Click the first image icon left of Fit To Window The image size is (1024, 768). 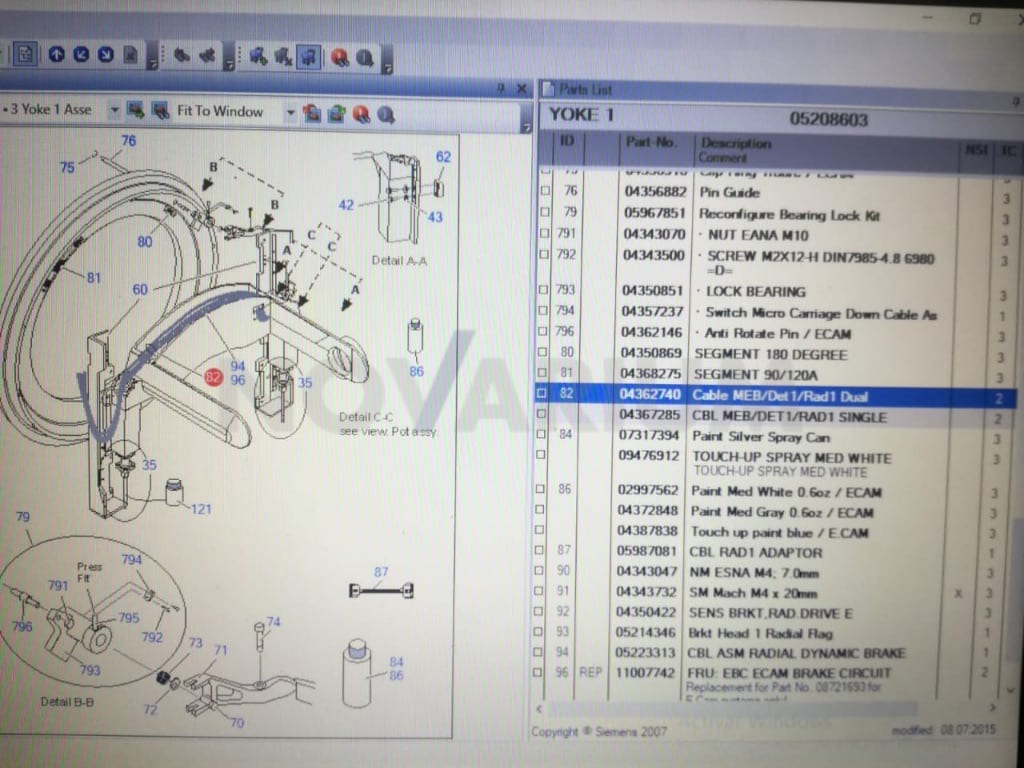point(135,110)
